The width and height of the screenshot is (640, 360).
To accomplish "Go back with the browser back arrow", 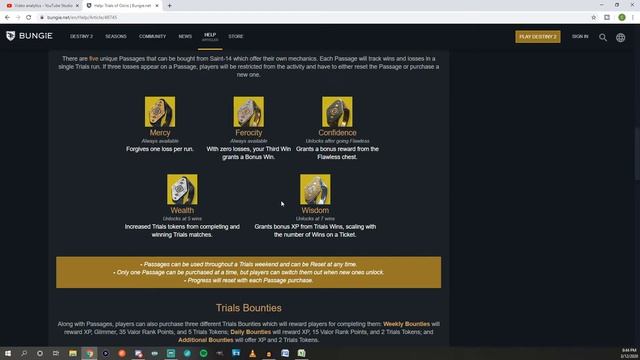I will pos(7,18).
